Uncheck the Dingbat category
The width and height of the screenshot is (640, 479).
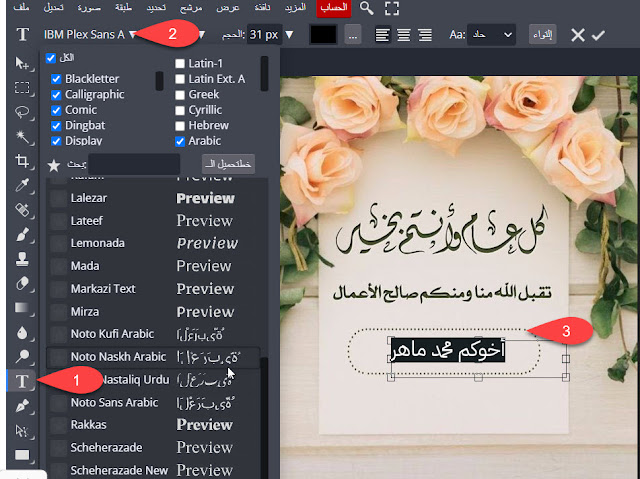[56, 126]
